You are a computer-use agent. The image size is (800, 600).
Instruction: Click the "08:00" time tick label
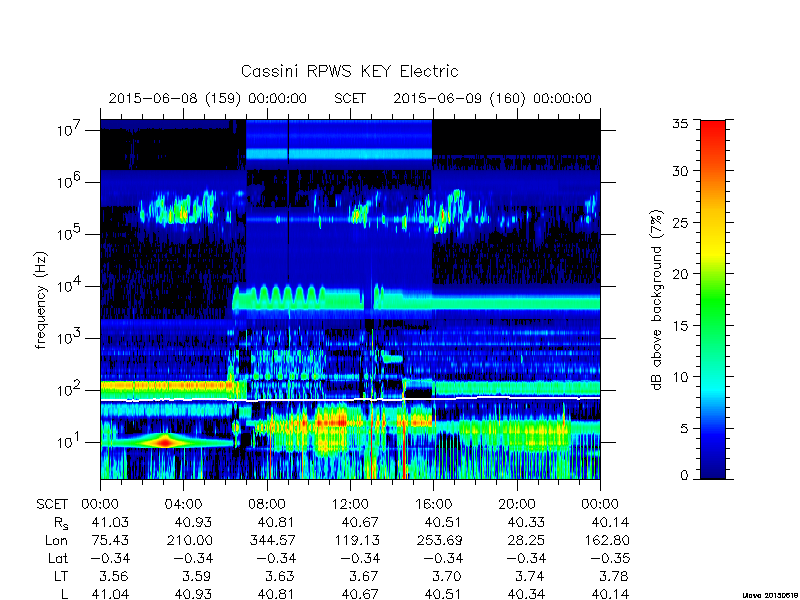coord(267,504)
